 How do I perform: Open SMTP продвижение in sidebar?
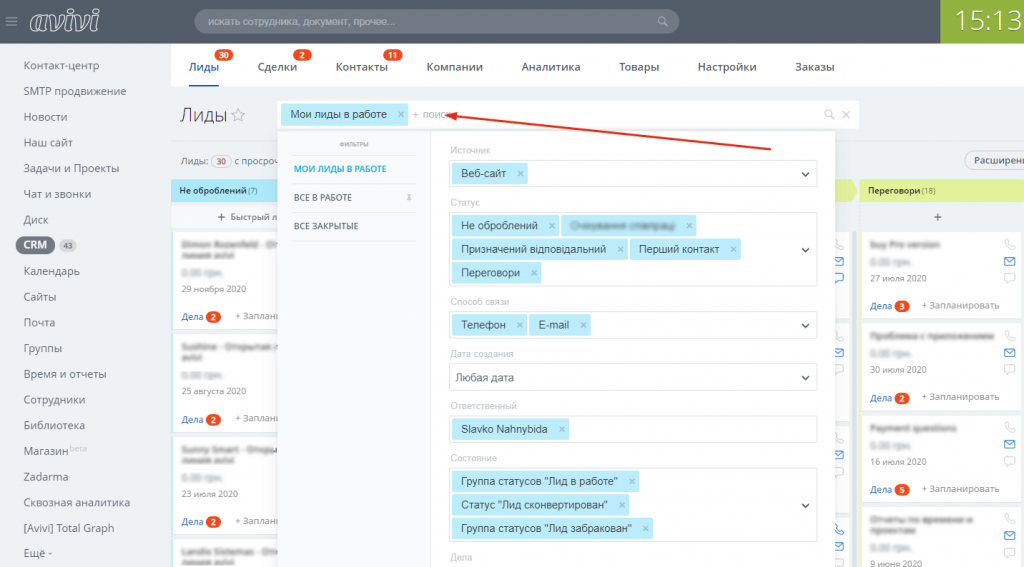pyautogui.click(x=75, y=91)
